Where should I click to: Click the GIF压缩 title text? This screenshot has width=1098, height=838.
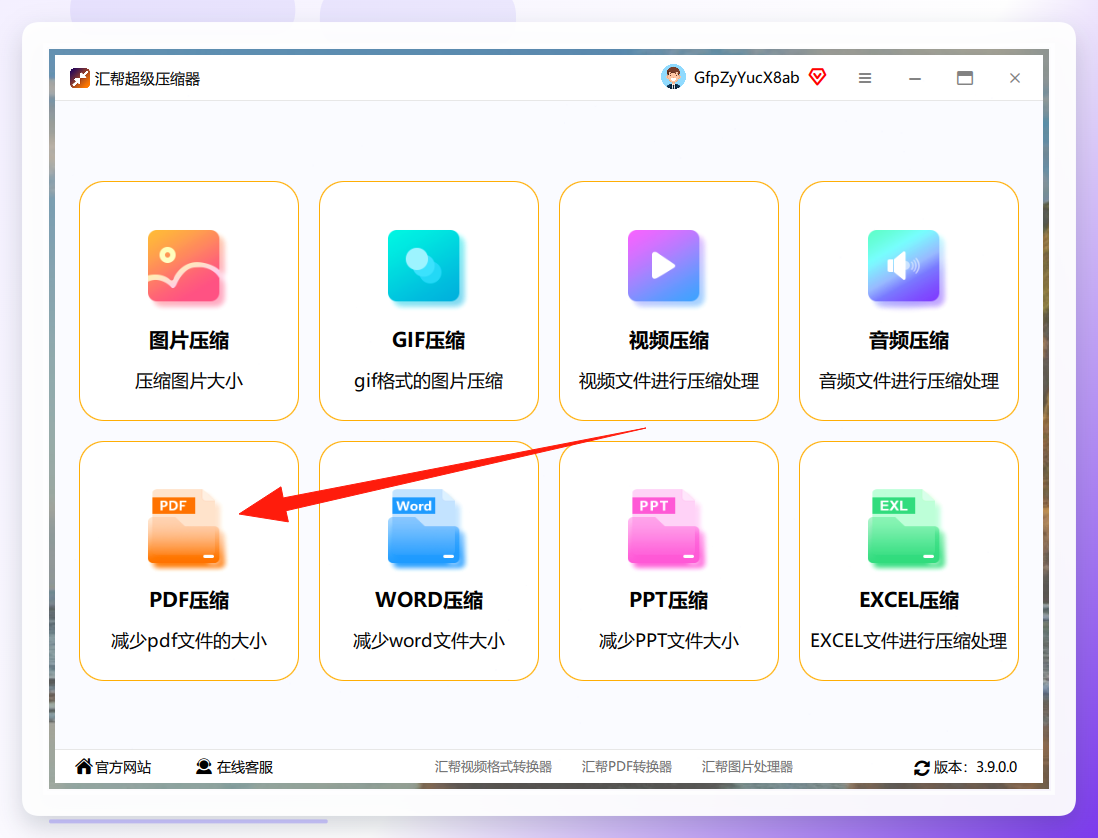(x=429, y=340)
